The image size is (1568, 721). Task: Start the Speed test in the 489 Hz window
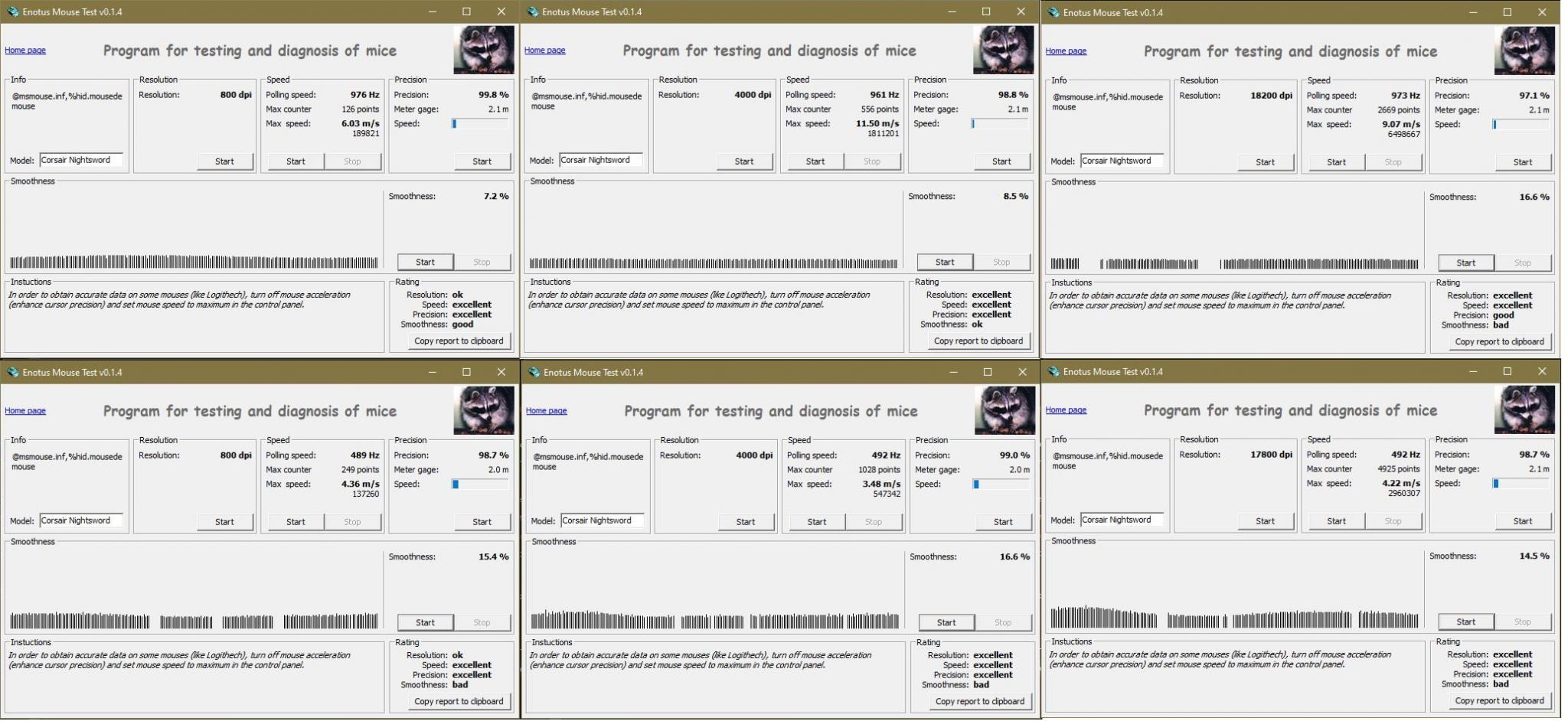(x=296, y=522)
